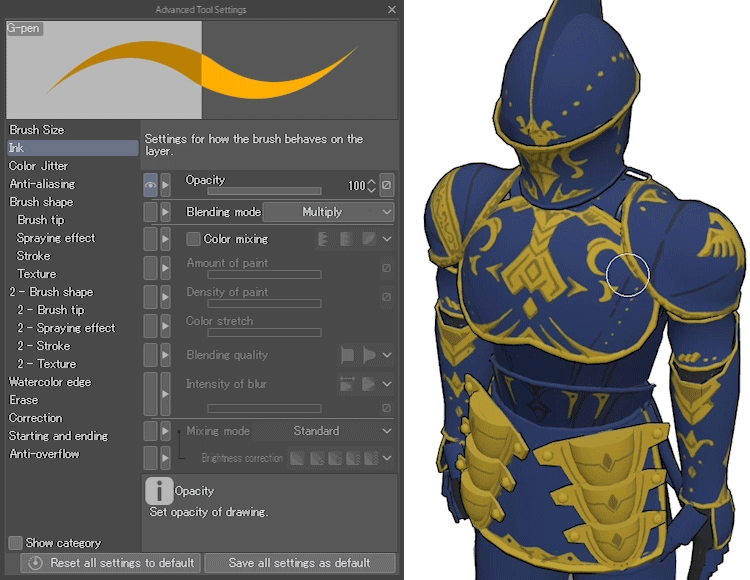Click the Density of paint dynamics icon
The width and height of the screenshot is (750, 580).
386,297
